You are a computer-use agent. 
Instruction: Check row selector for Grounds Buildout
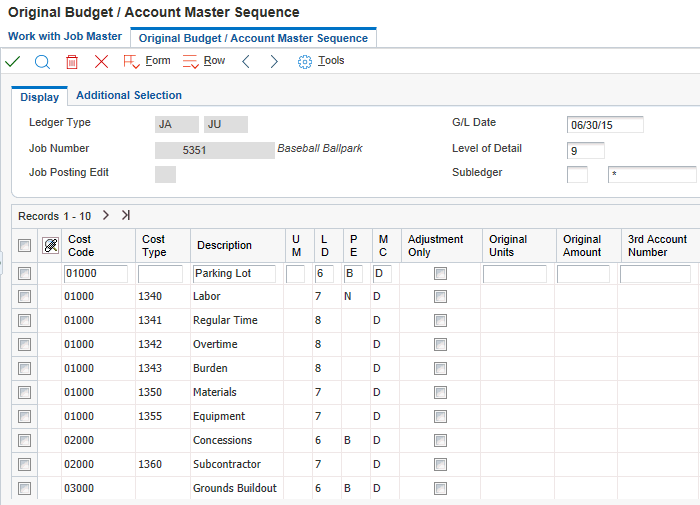pyautogui.click(x=25, y=488)
